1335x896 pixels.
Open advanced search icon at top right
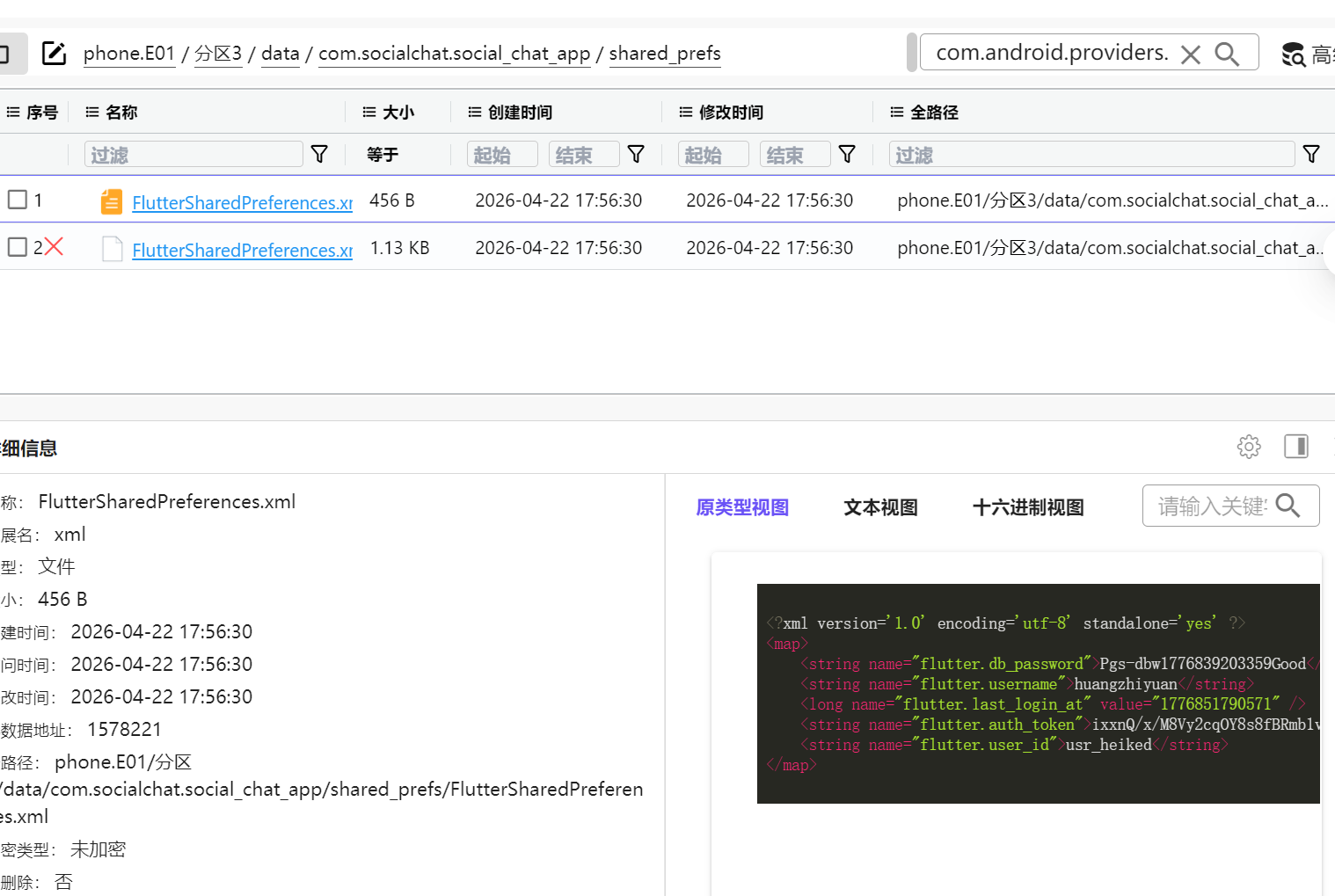[x=1293, y=55]
